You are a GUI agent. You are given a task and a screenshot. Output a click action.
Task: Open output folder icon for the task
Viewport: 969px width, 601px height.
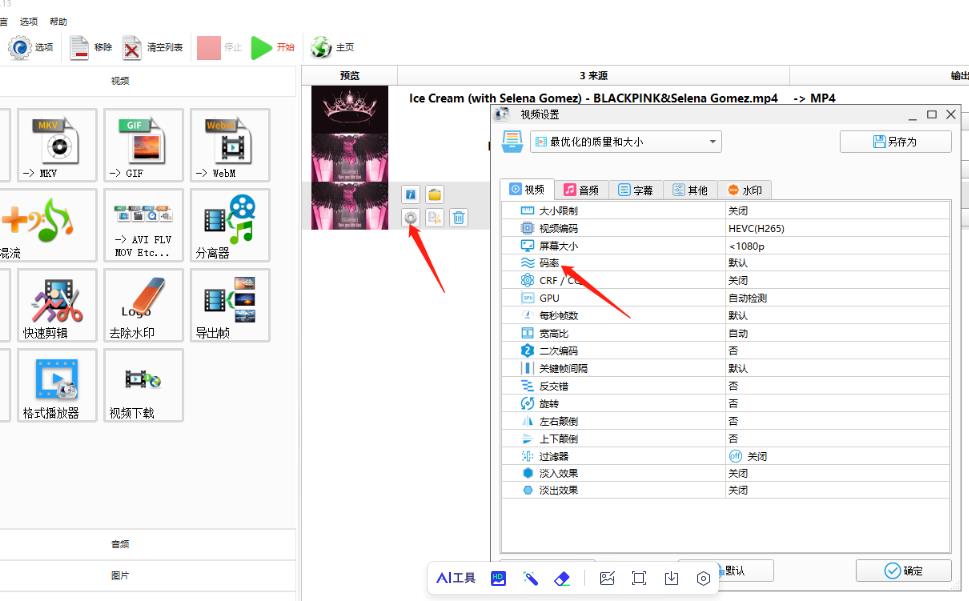click(434, 195)
